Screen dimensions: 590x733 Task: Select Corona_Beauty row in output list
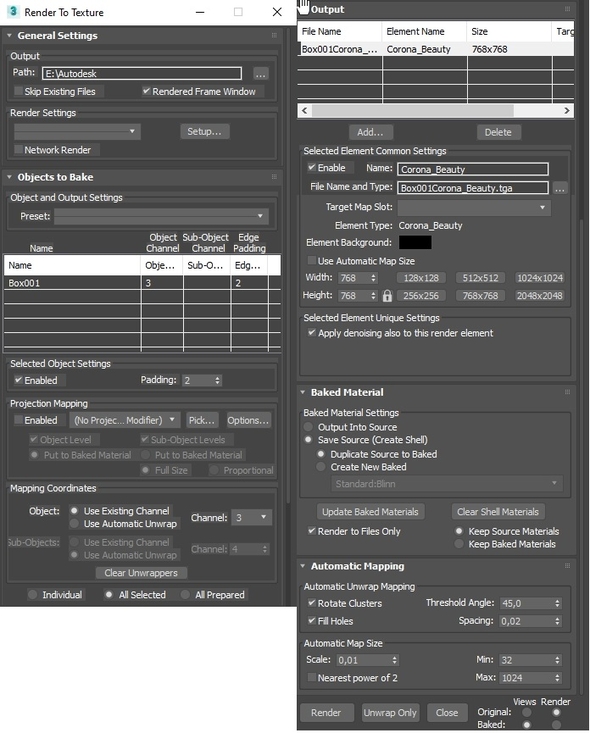click(x=436, y=49)
